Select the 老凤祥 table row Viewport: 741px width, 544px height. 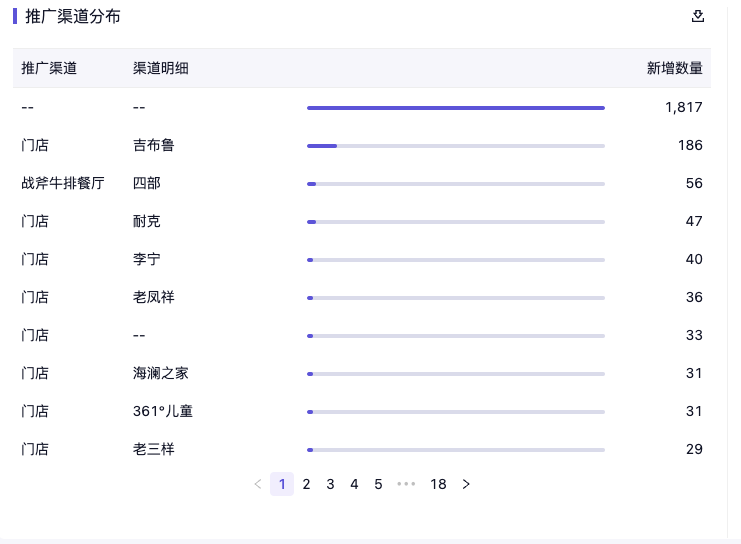click(x=154, y=297)
